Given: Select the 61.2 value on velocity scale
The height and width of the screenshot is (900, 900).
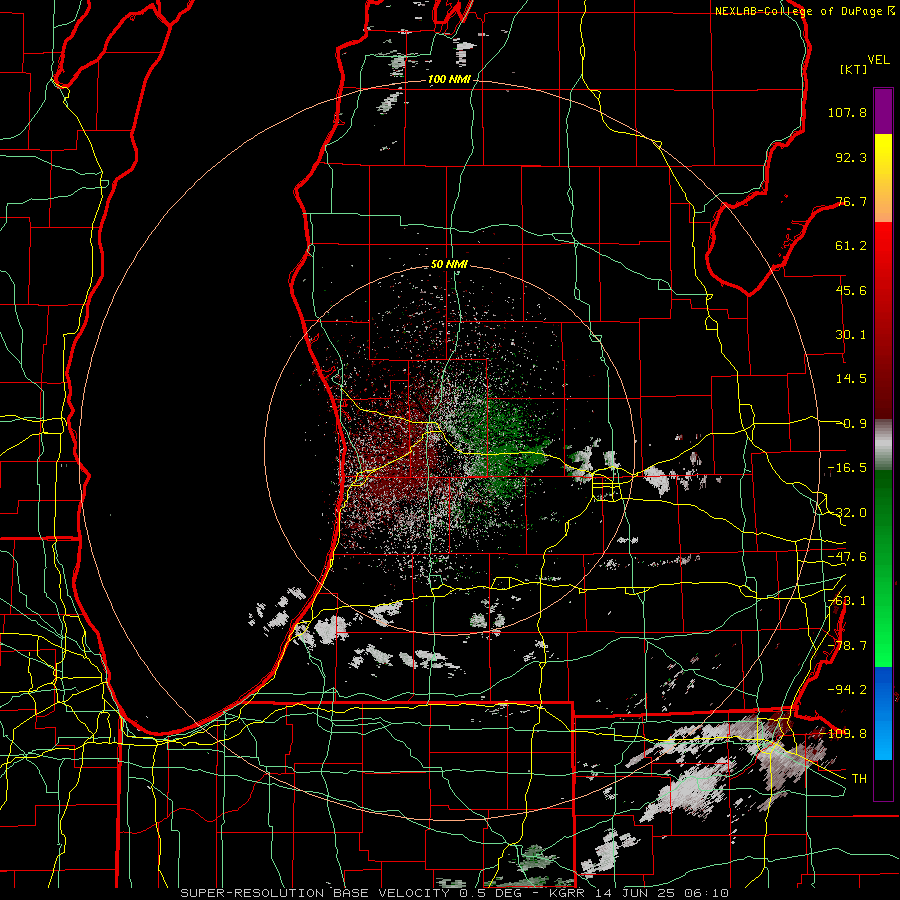Looking at the screenshot, I should (x=851, y=246).
